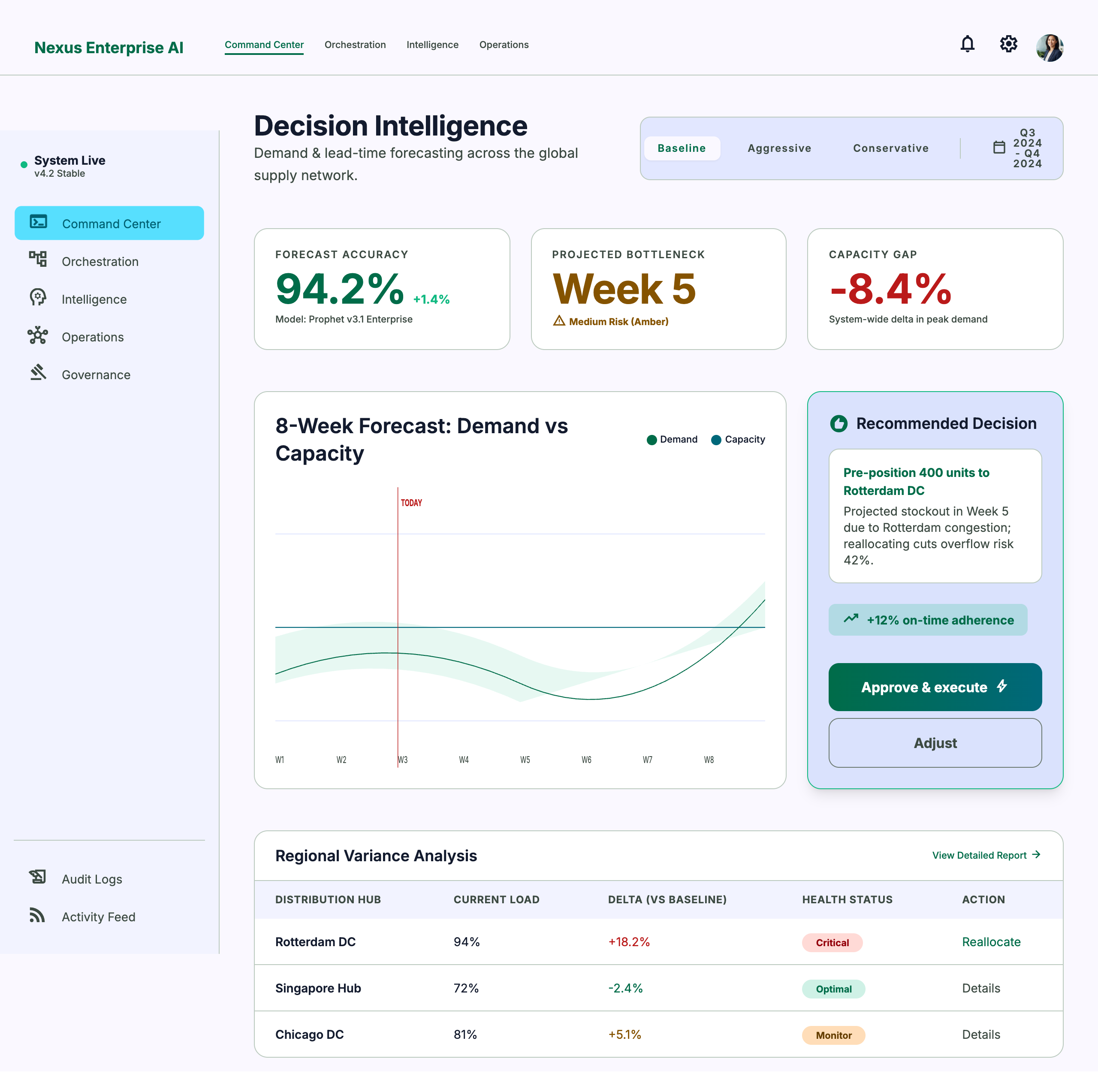Click the Orchestration sidebar icon
The width and height of the screenshot is (1098, 1092).
pyautogui.click(x=38, y=259)
